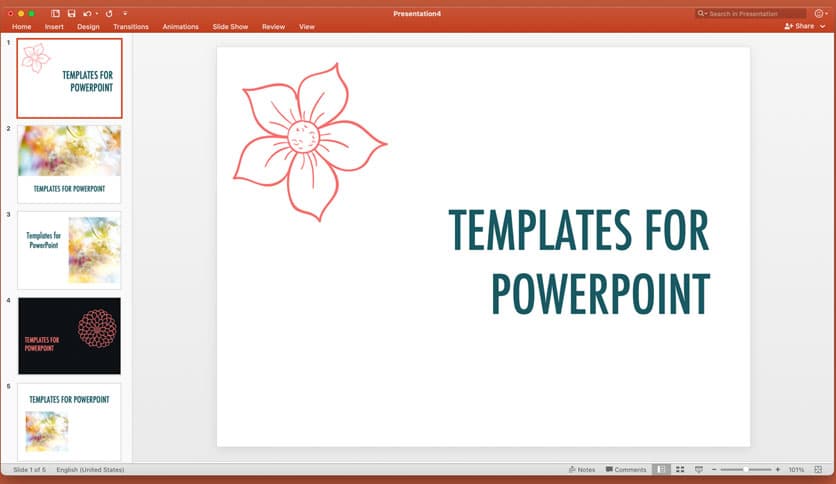Select slide 2 thumbnail with wide photo
836x484 pixels.
[69, 164]
